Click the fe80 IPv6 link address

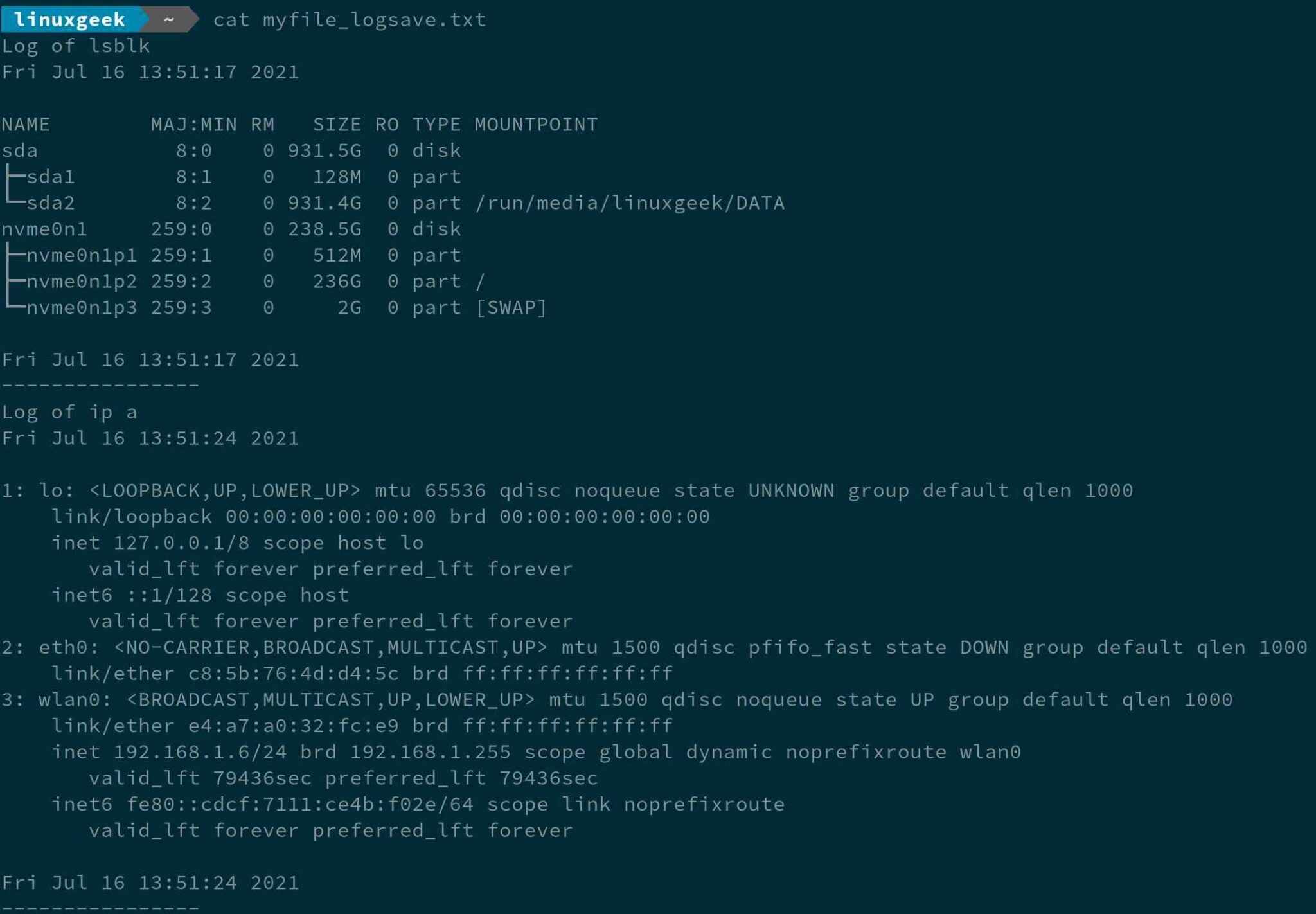299,804
